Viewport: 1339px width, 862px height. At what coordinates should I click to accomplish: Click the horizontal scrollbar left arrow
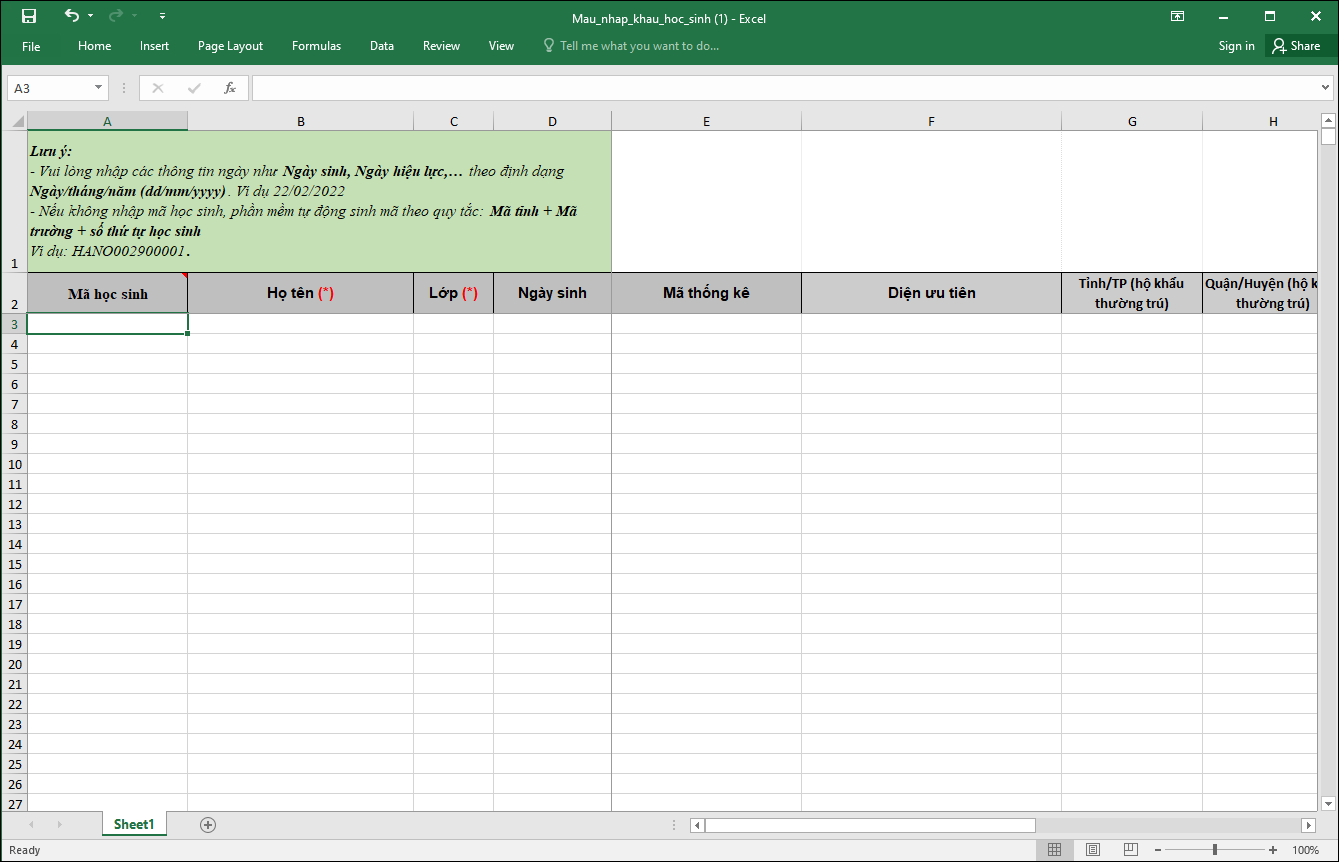(697, 825)
